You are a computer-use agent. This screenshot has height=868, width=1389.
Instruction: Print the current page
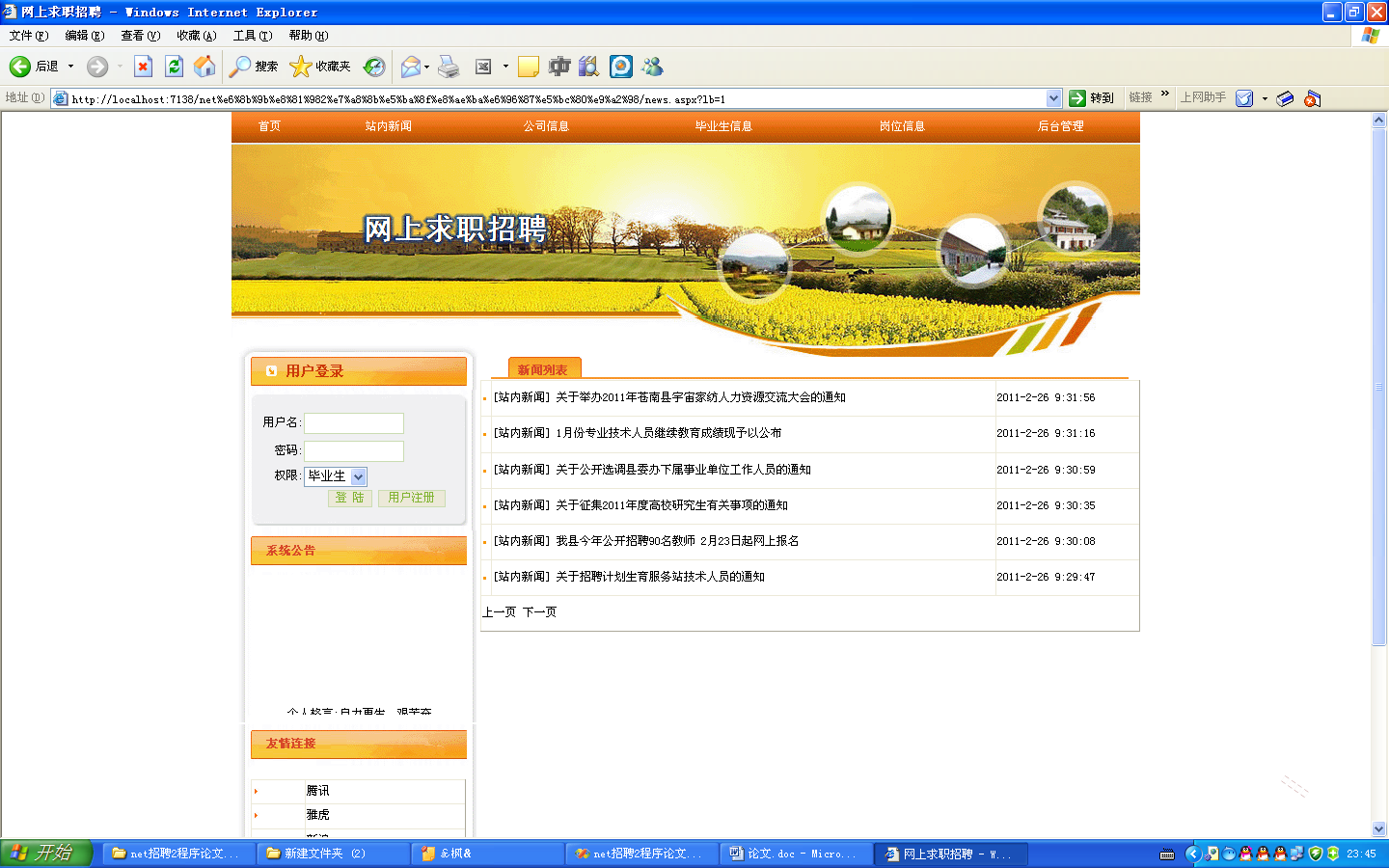tap(449, 66)
